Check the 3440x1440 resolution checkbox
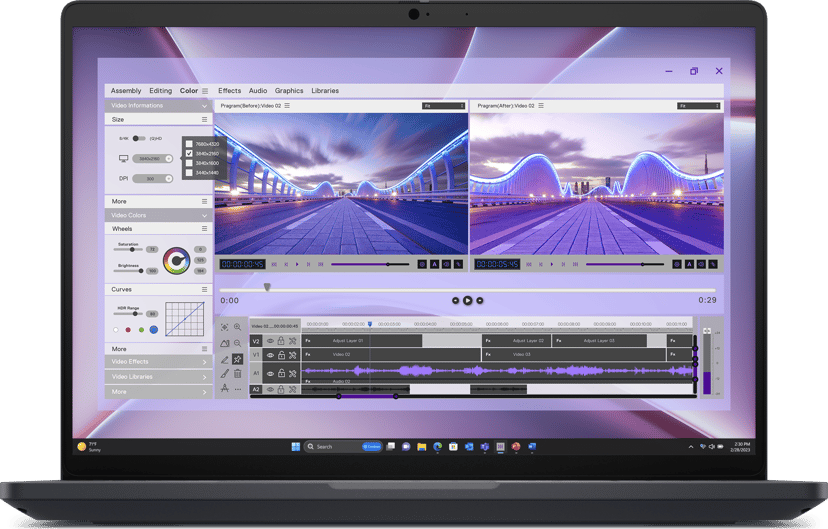Image resolution: width=828 pixels, height=529 pixels. click(x=189, y=173)
